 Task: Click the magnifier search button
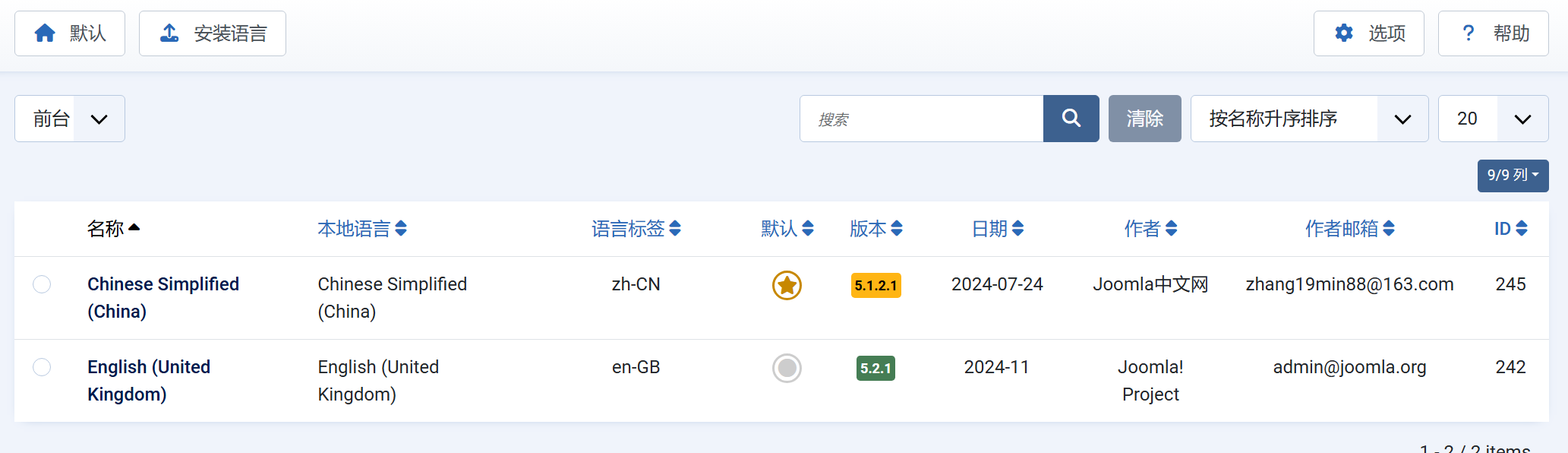point(1071,119)
